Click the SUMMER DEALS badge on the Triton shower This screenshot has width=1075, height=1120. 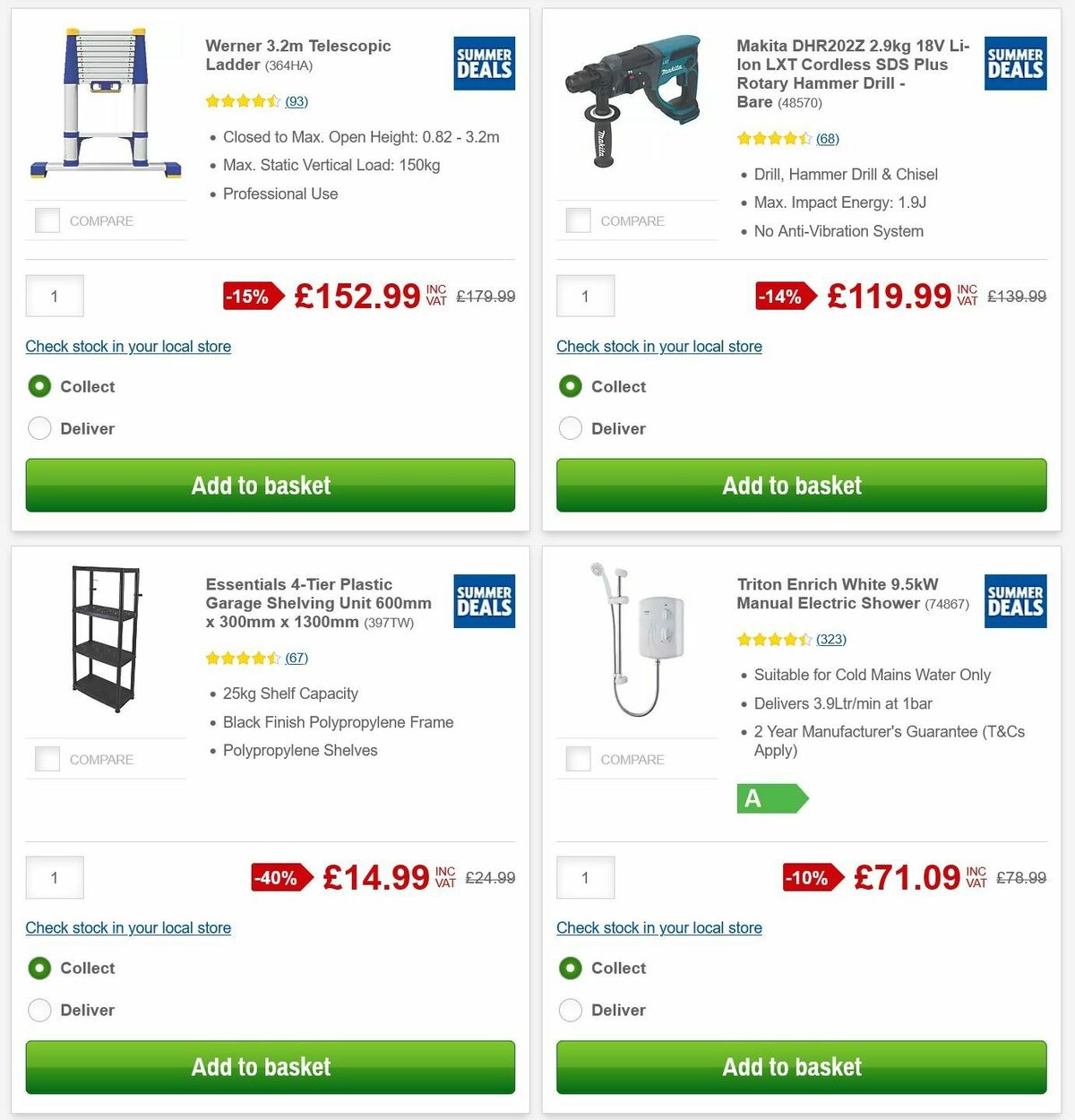point(1015,601)
